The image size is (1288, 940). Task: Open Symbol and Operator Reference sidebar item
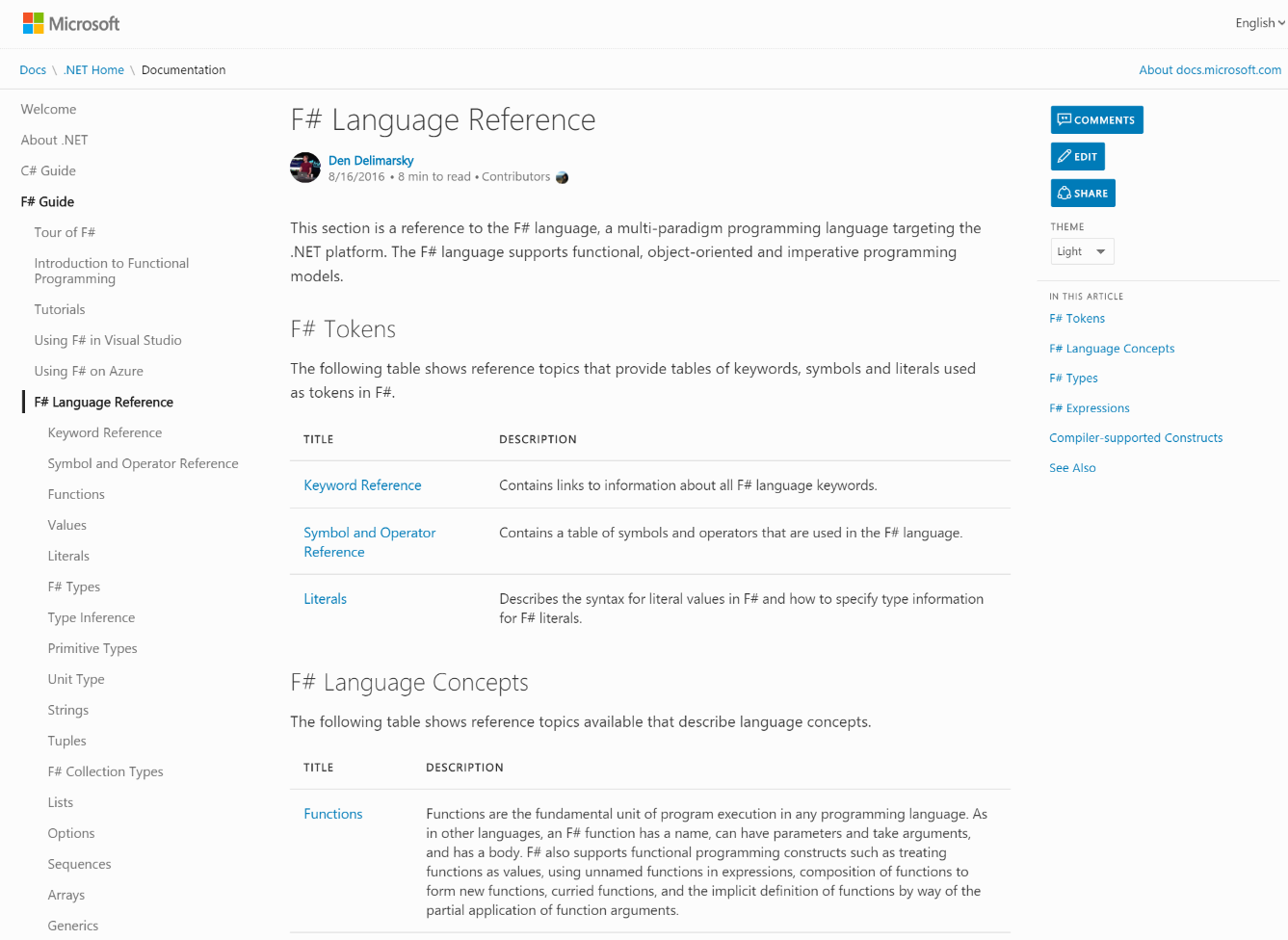tap(143, 464)
